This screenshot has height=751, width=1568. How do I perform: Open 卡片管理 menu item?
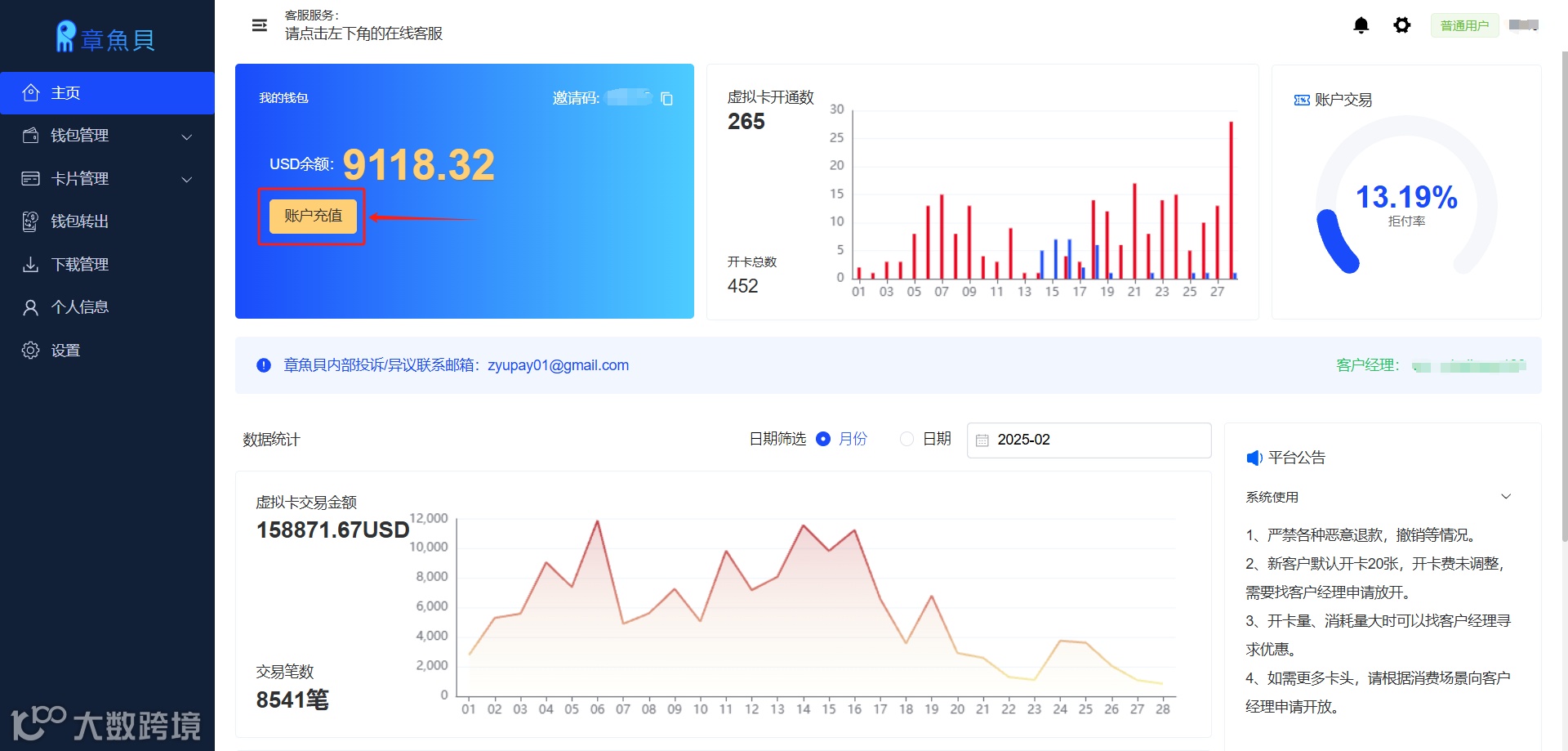[107, 178]
